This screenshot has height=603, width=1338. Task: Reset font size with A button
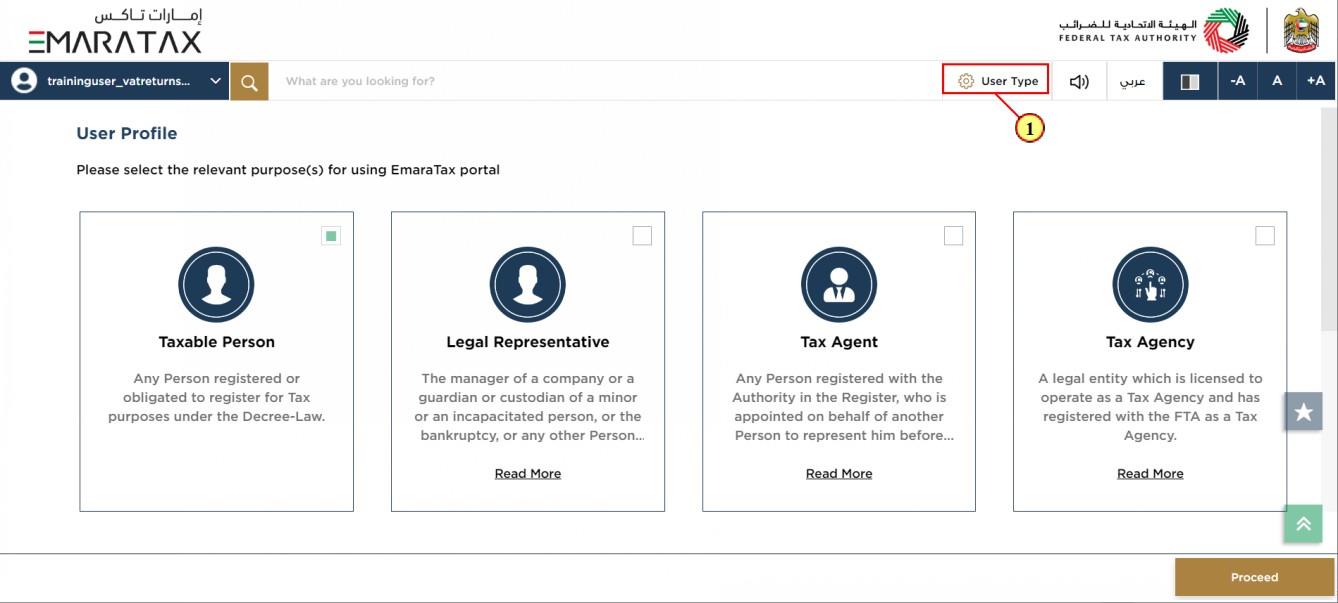[x=1277, y=81]
